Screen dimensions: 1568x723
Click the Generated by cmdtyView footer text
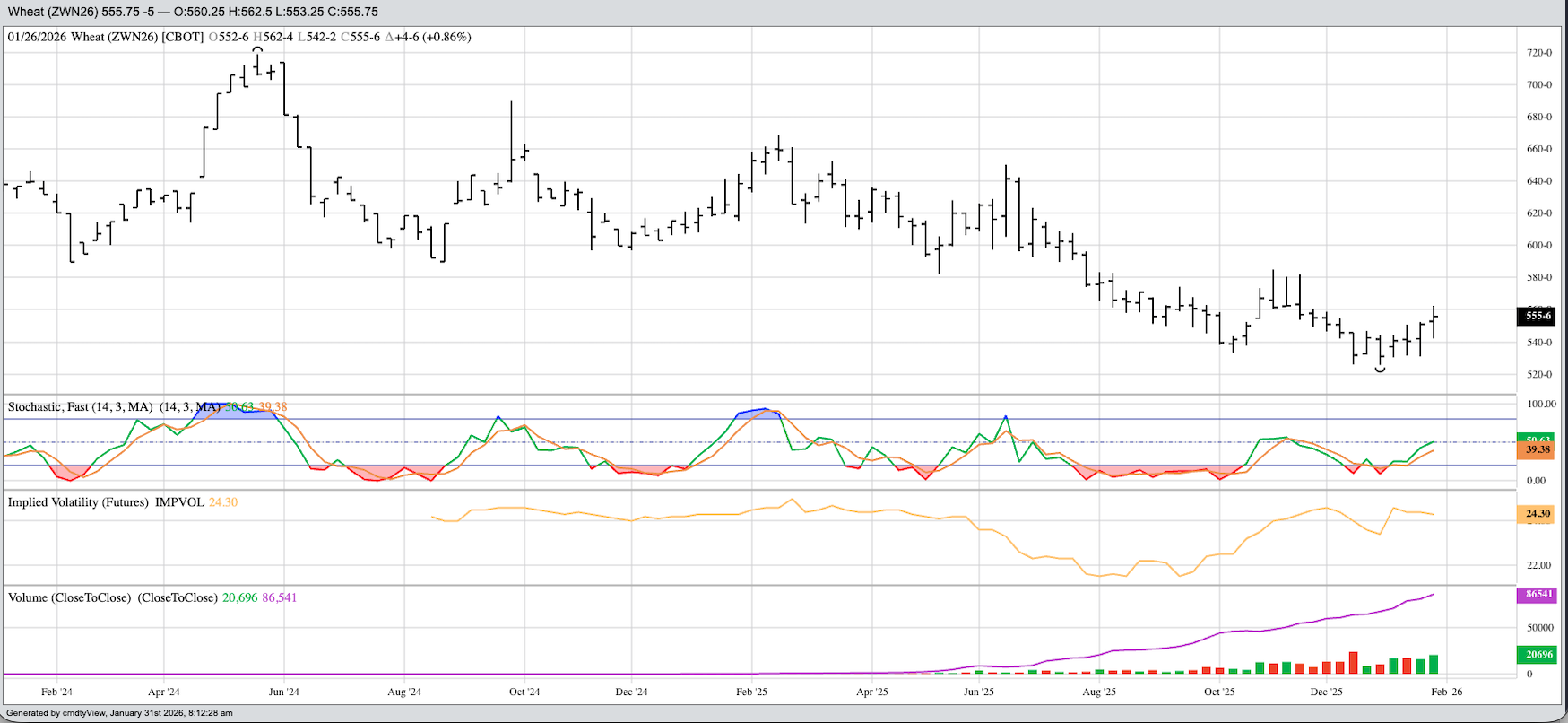pyautogui.click(x=119, y=713)
